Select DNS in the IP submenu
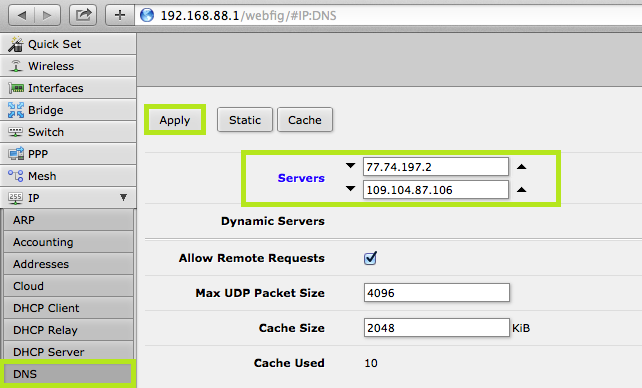Image resolution: width=642 pixels, height=388 pixels. pyautogui.click(x=68, y=374)
